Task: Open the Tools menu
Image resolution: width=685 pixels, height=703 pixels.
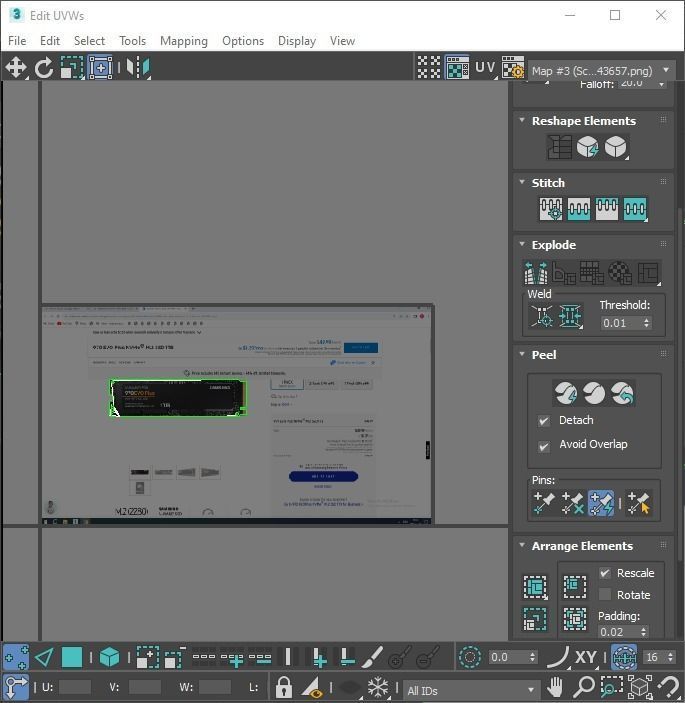Action: coord(133,41)
